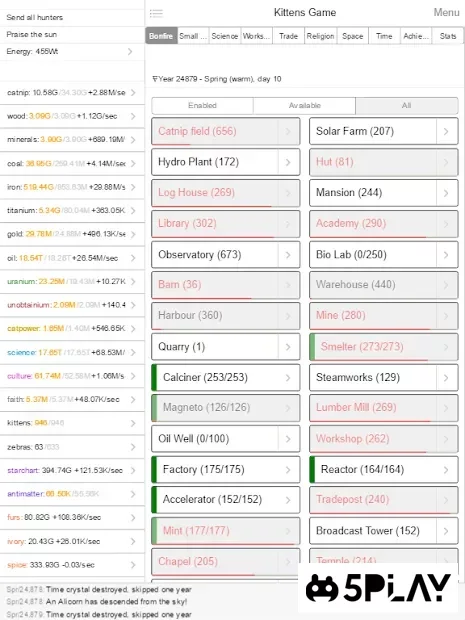Click the arrow next to Hydro Plant (172)

pos(288,162)
